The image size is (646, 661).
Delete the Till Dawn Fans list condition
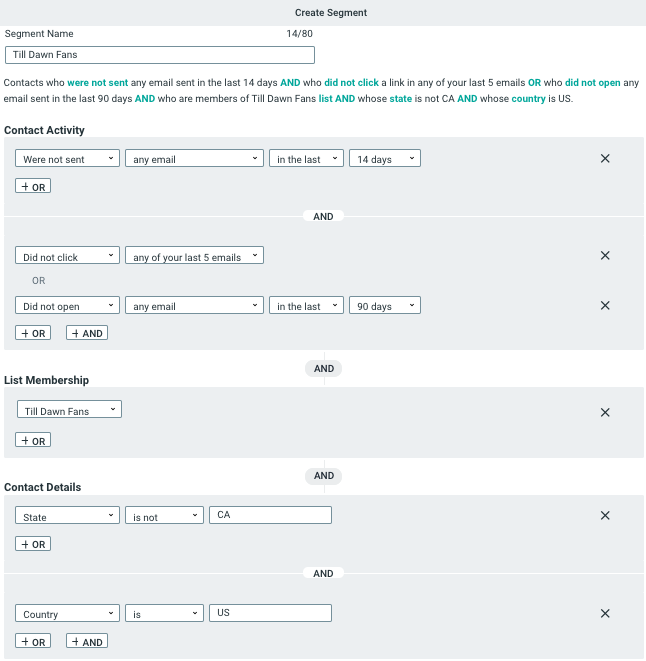click(x=605, y=412)
